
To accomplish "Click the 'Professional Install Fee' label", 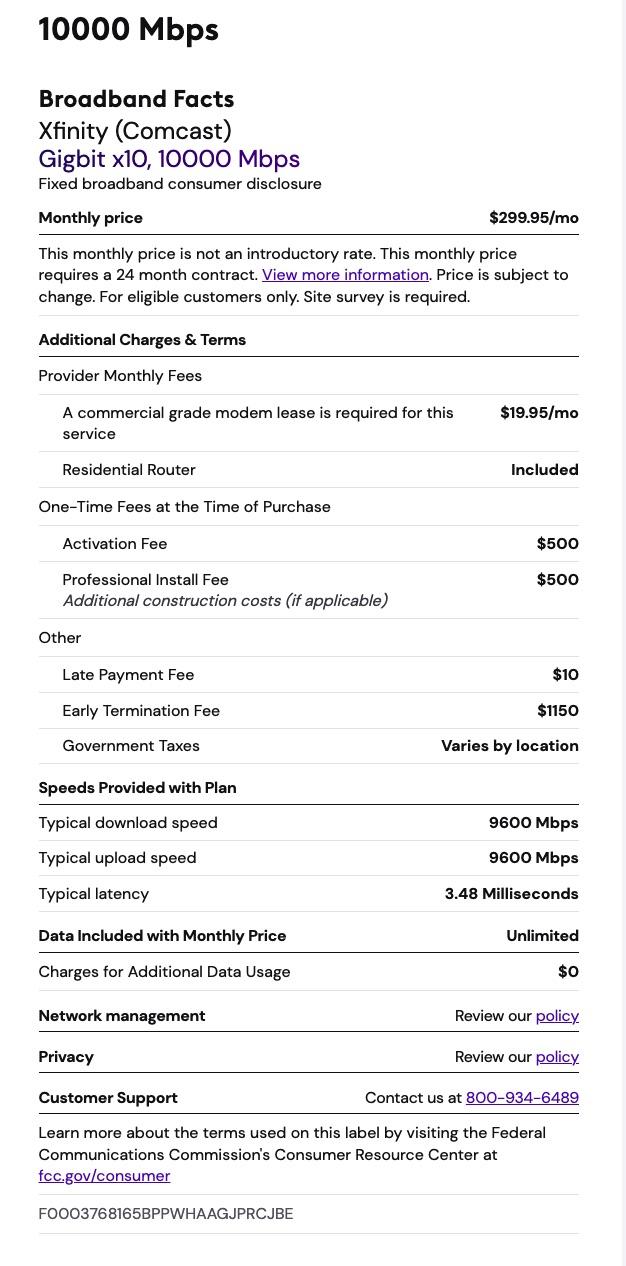I will 146,580.
